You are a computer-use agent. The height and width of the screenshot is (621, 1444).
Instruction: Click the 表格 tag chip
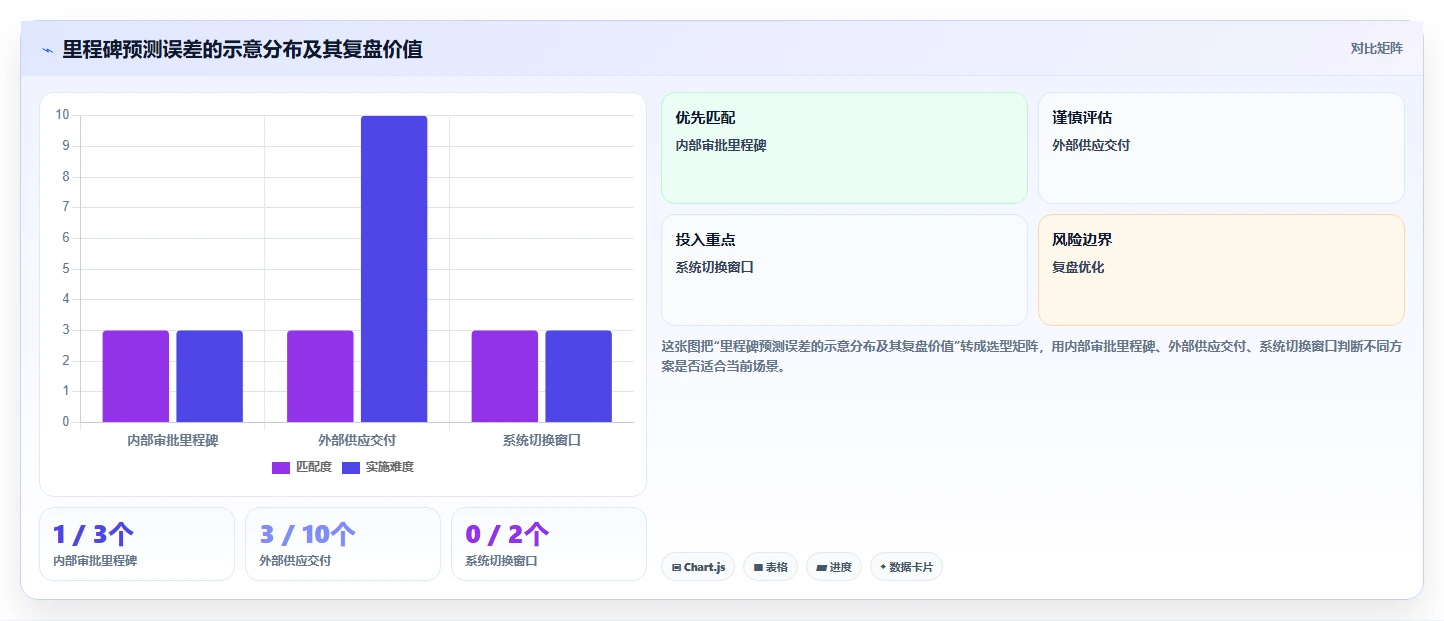click(770, 567)
